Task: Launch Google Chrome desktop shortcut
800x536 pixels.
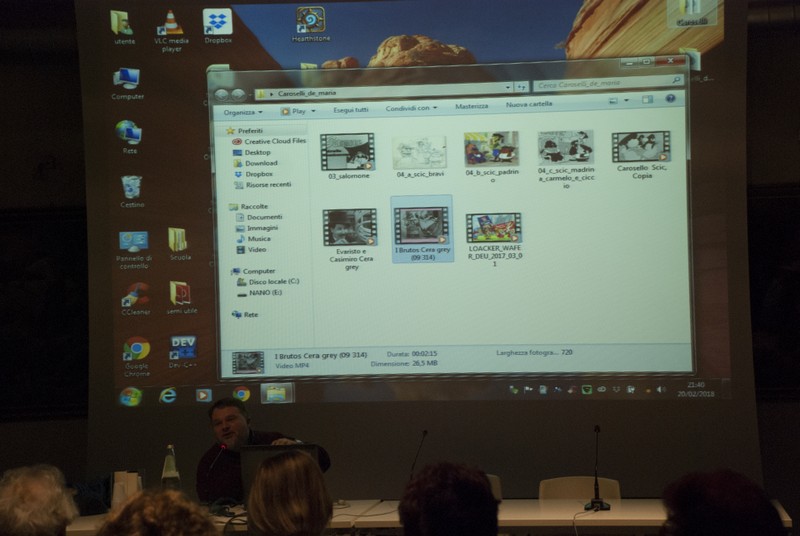Action: [137, 356]
